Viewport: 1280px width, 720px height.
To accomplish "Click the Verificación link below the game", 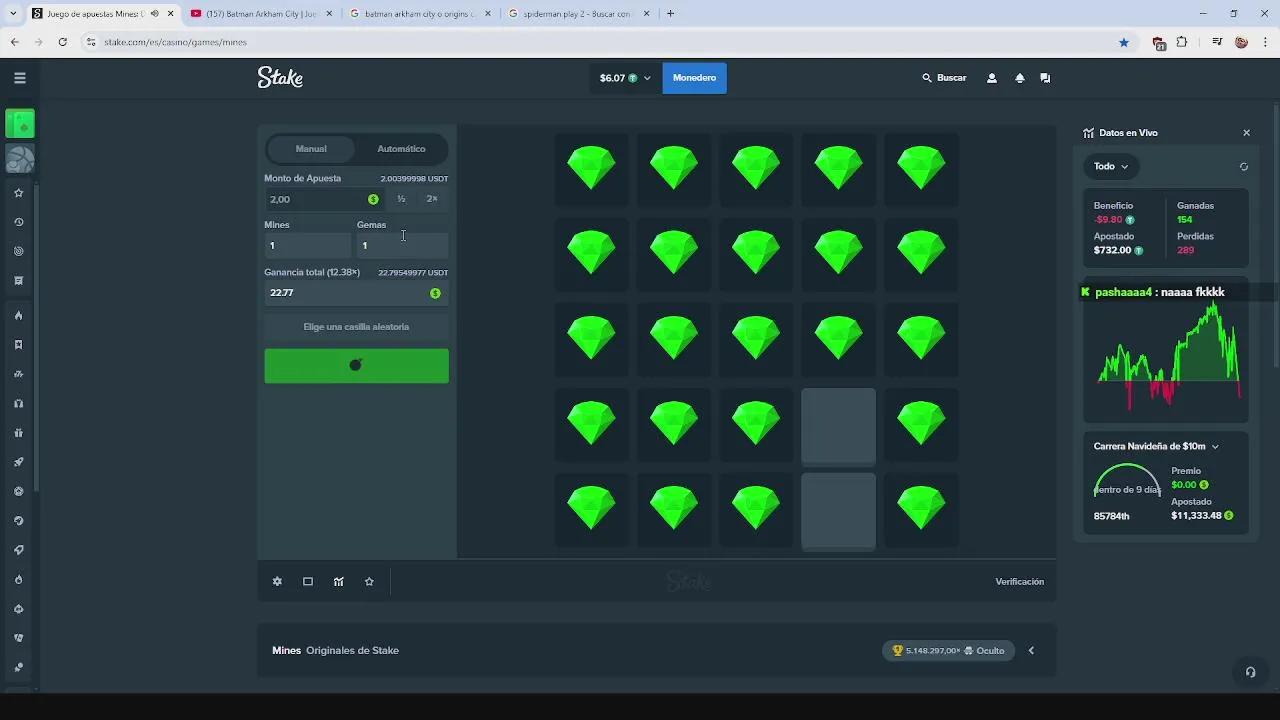I will (x=1019, y=582).
